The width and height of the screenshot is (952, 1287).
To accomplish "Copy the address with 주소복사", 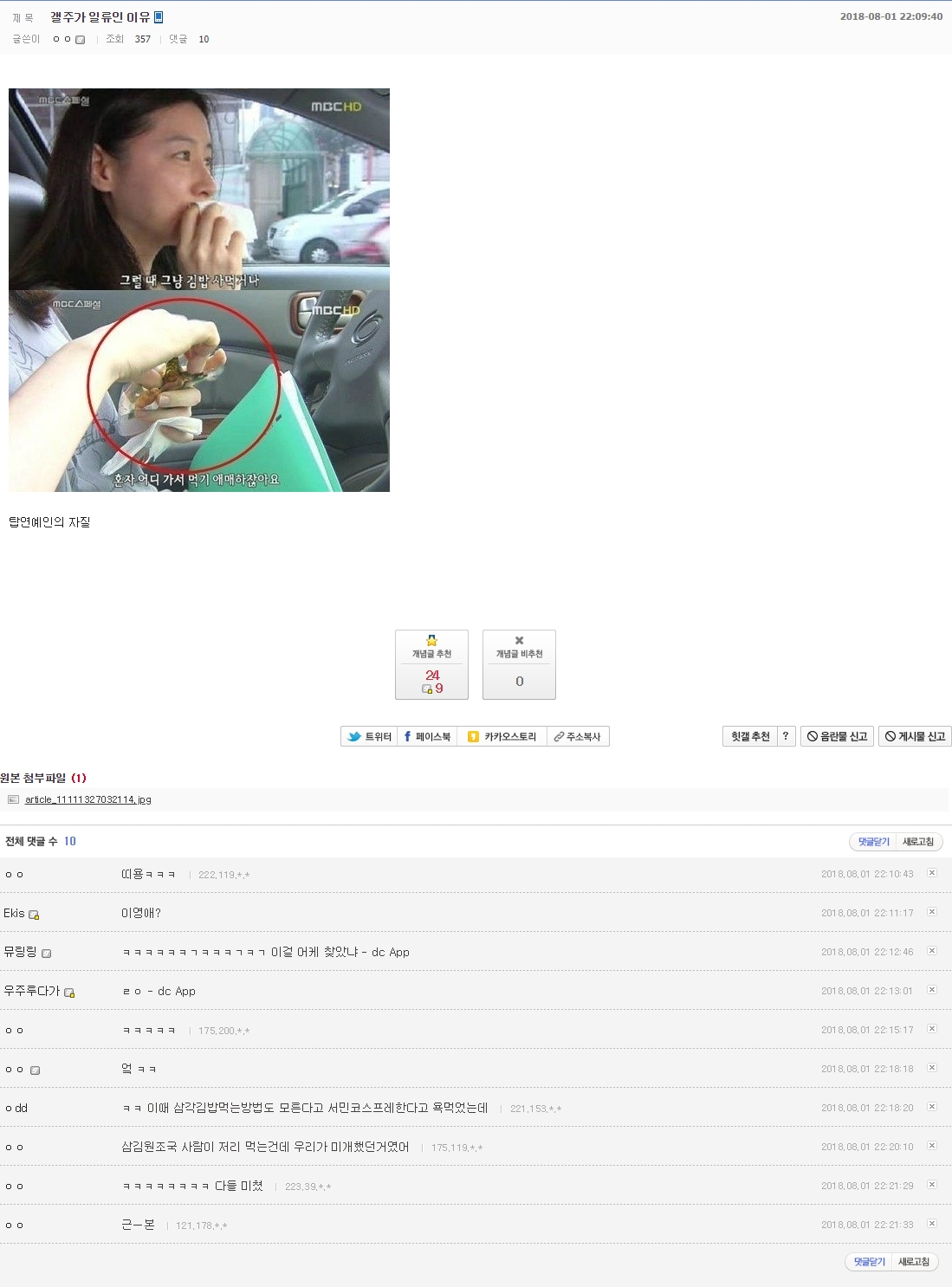I will 578,736.
